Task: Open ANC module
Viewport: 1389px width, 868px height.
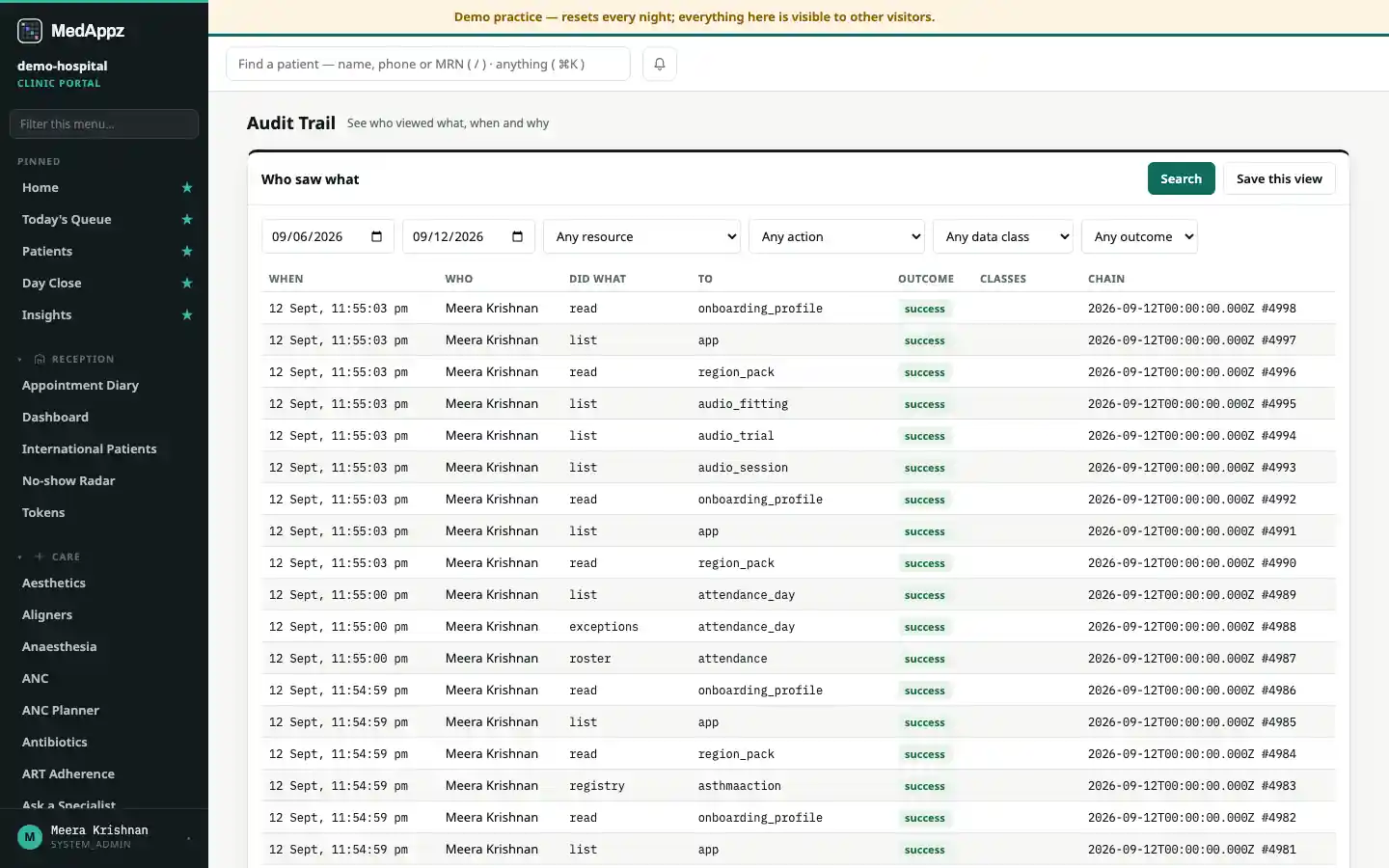Action: pyautogui.click(x=36, y=679)
